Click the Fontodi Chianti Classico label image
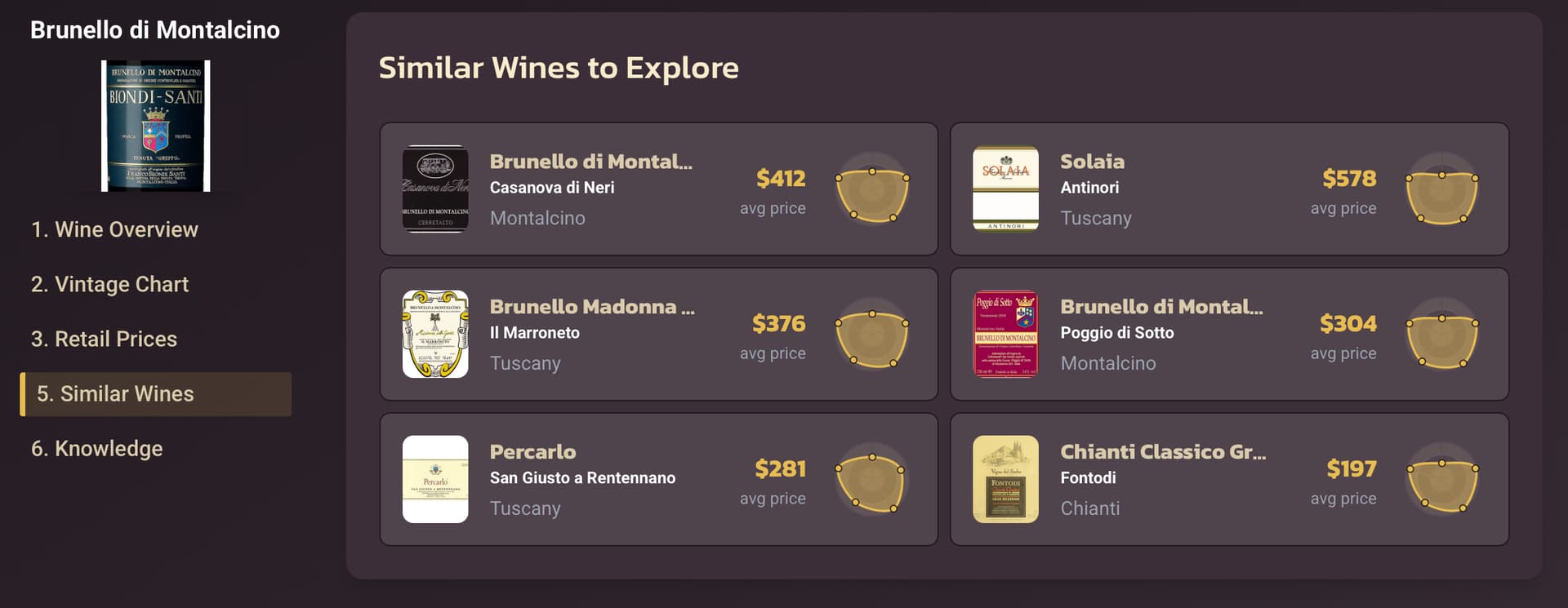This screenshot has height=608, width=1568. click(1005, 480)
